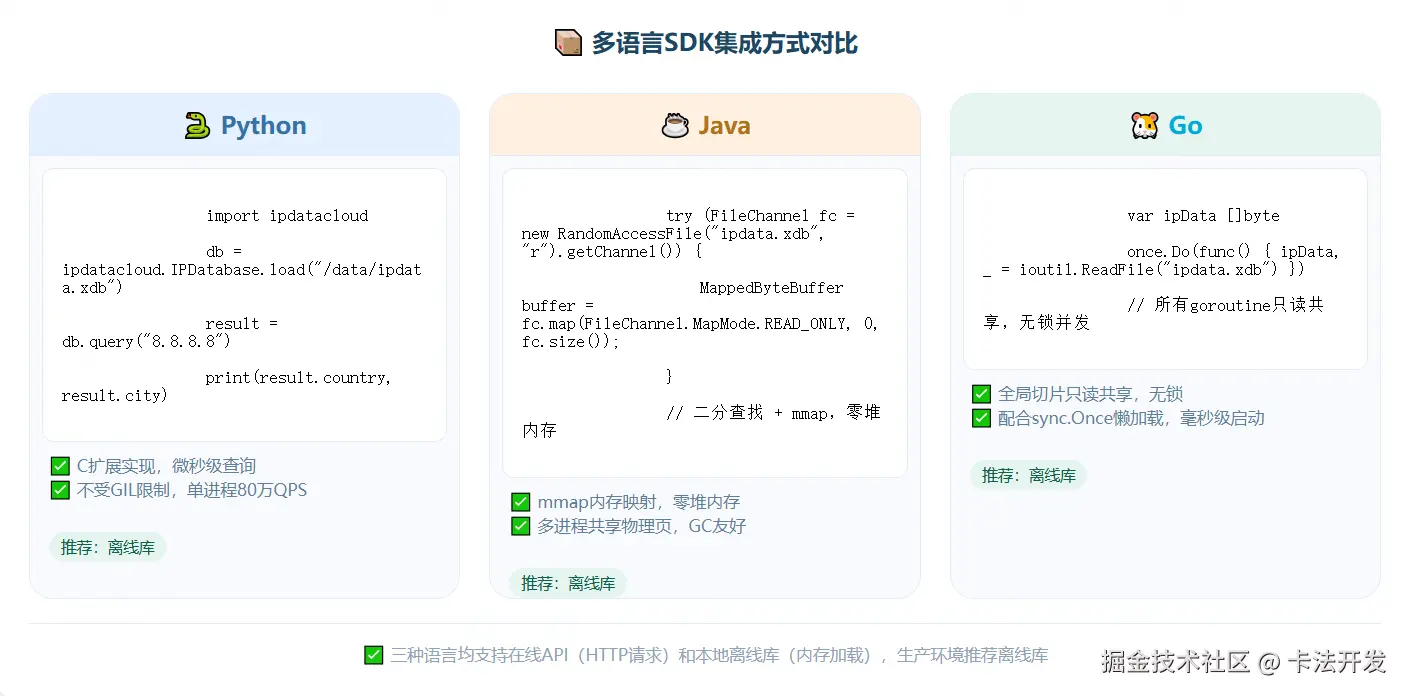This screenshot has width=1407, height=696.
Task: Expand the Java code example panel
Action: tap(704, 322)
